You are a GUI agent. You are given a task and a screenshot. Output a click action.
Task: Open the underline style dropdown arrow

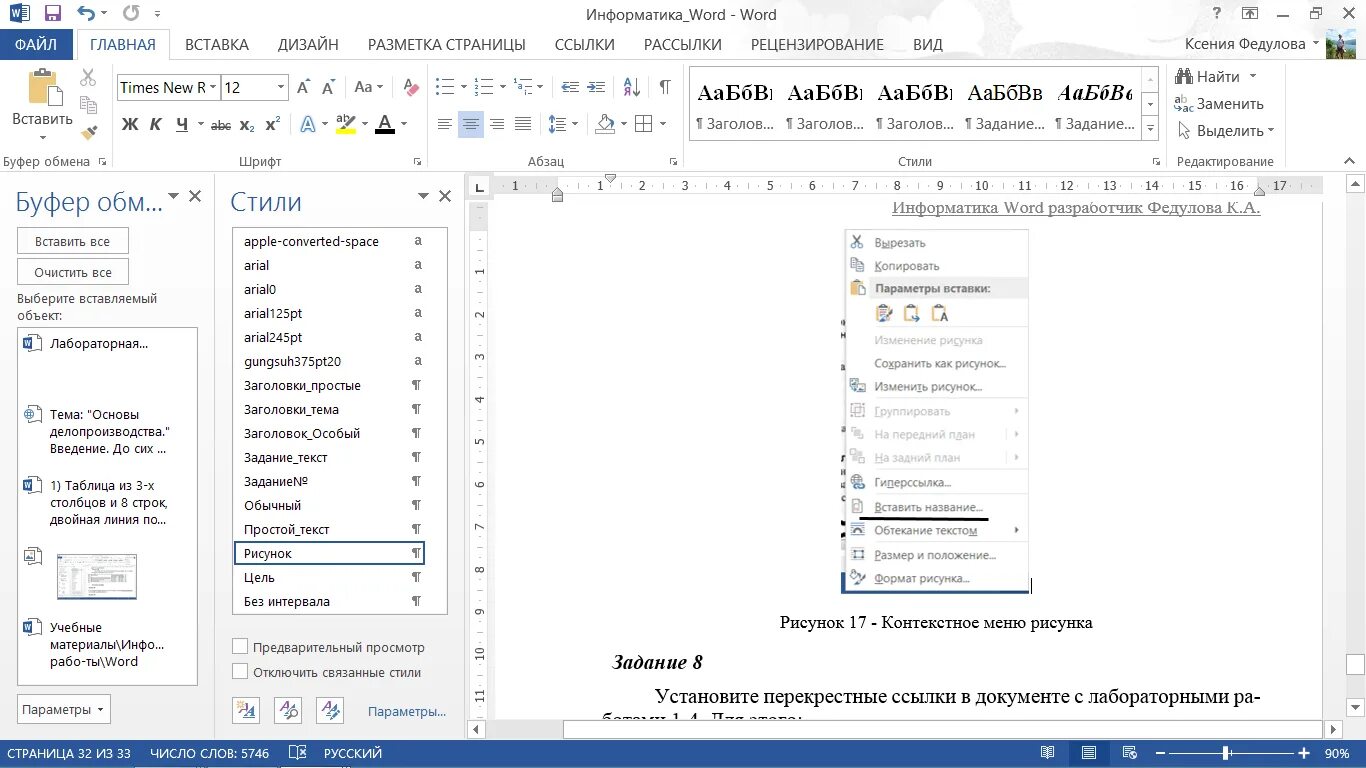(x=201, y=125)
